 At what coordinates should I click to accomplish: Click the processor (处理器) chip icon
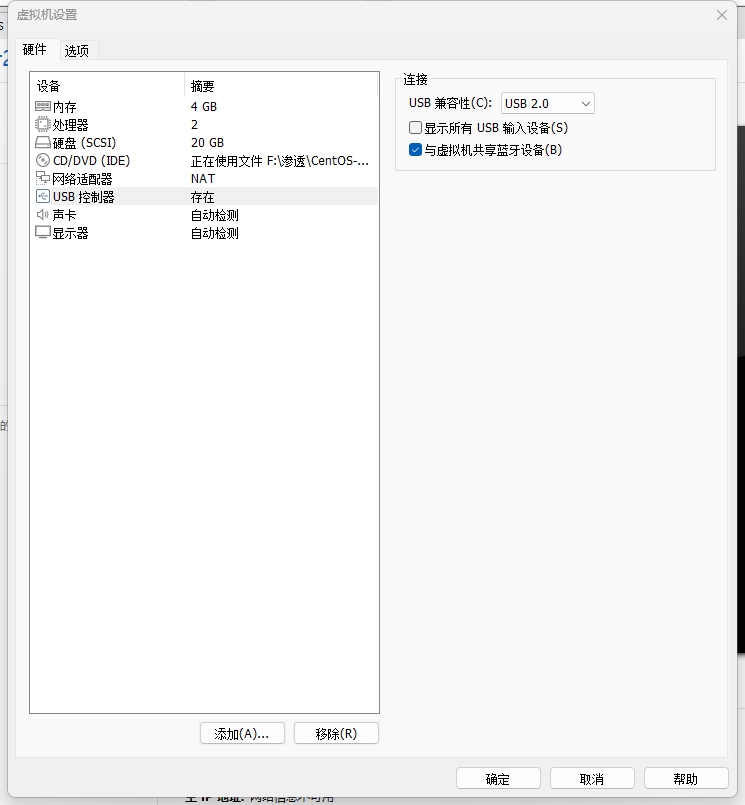coord(43,124)
